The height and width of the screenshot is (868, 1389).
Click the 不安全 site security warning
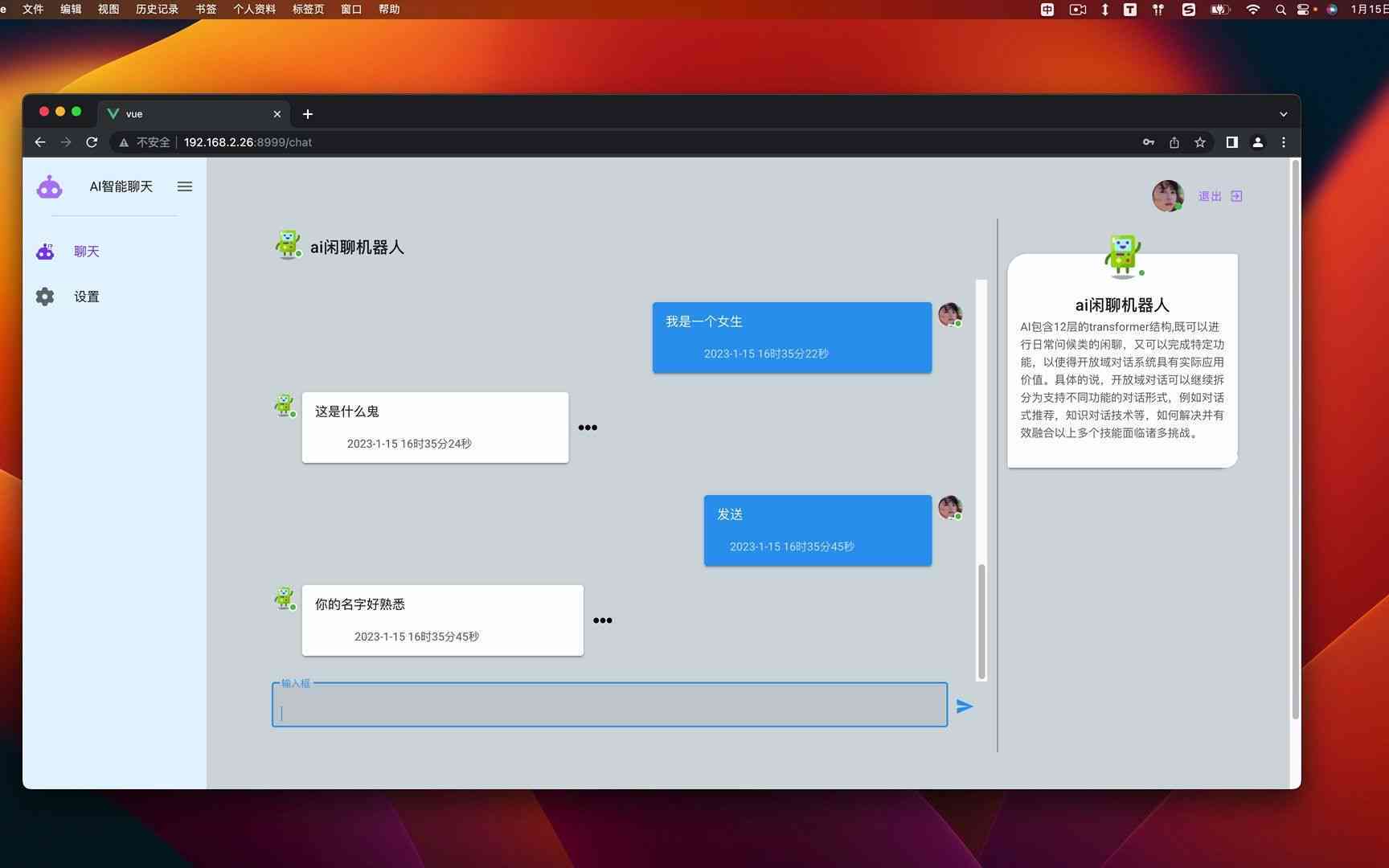145,142
